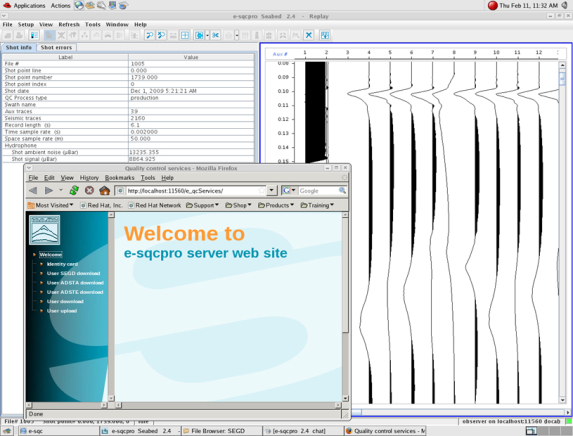Click Firefox Back arrow
Viewport: 573px width, 436px height.
(x=33, y=190)
